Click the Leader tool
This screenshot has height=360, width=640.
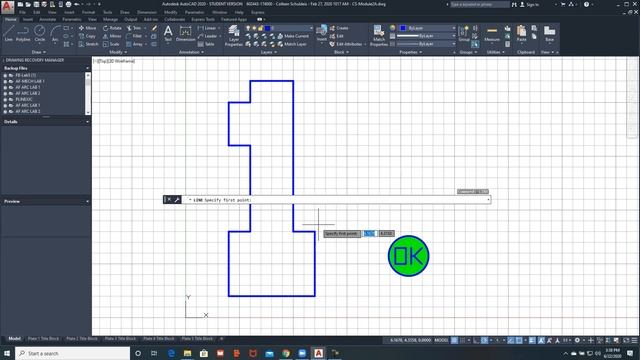tap(208, 36)
